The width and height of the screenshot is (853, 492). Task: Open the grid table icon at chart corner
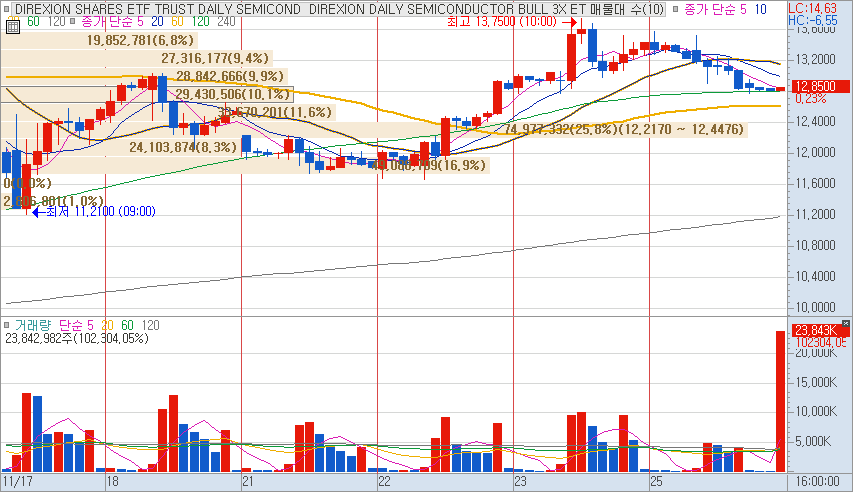click(x=13, y=26)
